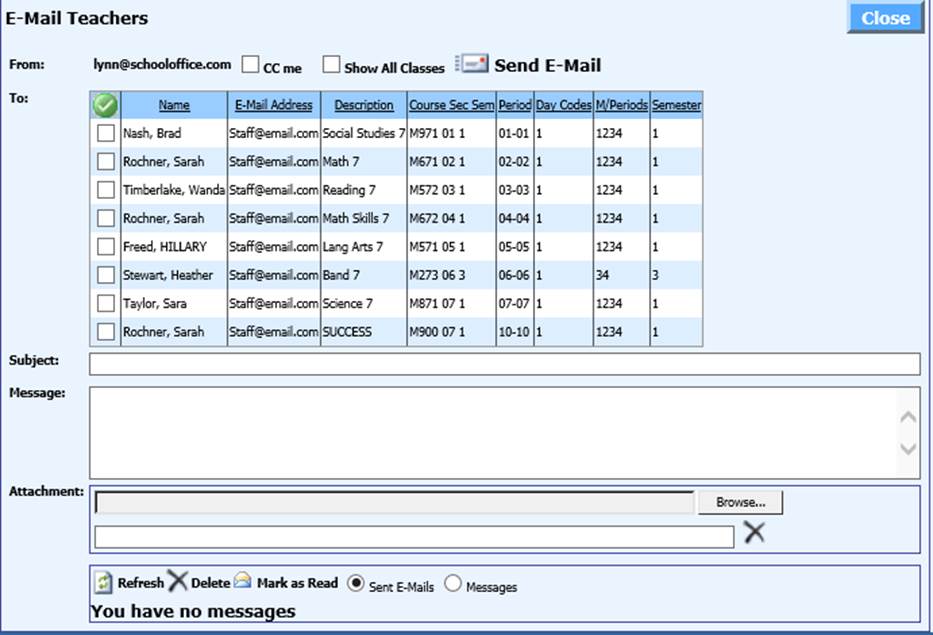Choose the Messages radio button
Viewport: 933px width, 635px height.
click(452, 585)
